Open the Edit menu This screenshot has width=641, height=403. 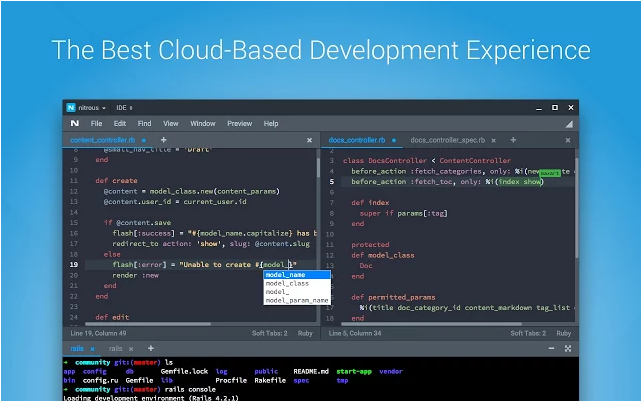pos(120,123)
